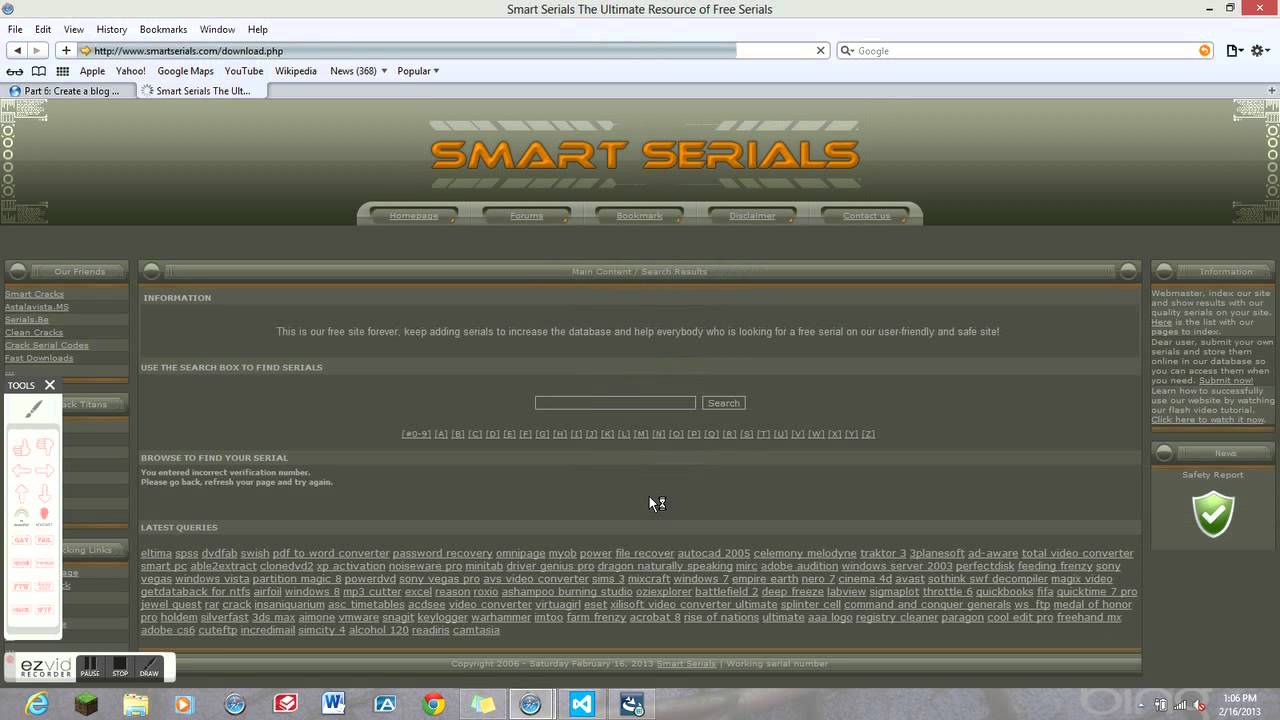Click the serial search text box
This screenshot has height=720, width=1280.
pyautogui.click(x=615, y=403)
